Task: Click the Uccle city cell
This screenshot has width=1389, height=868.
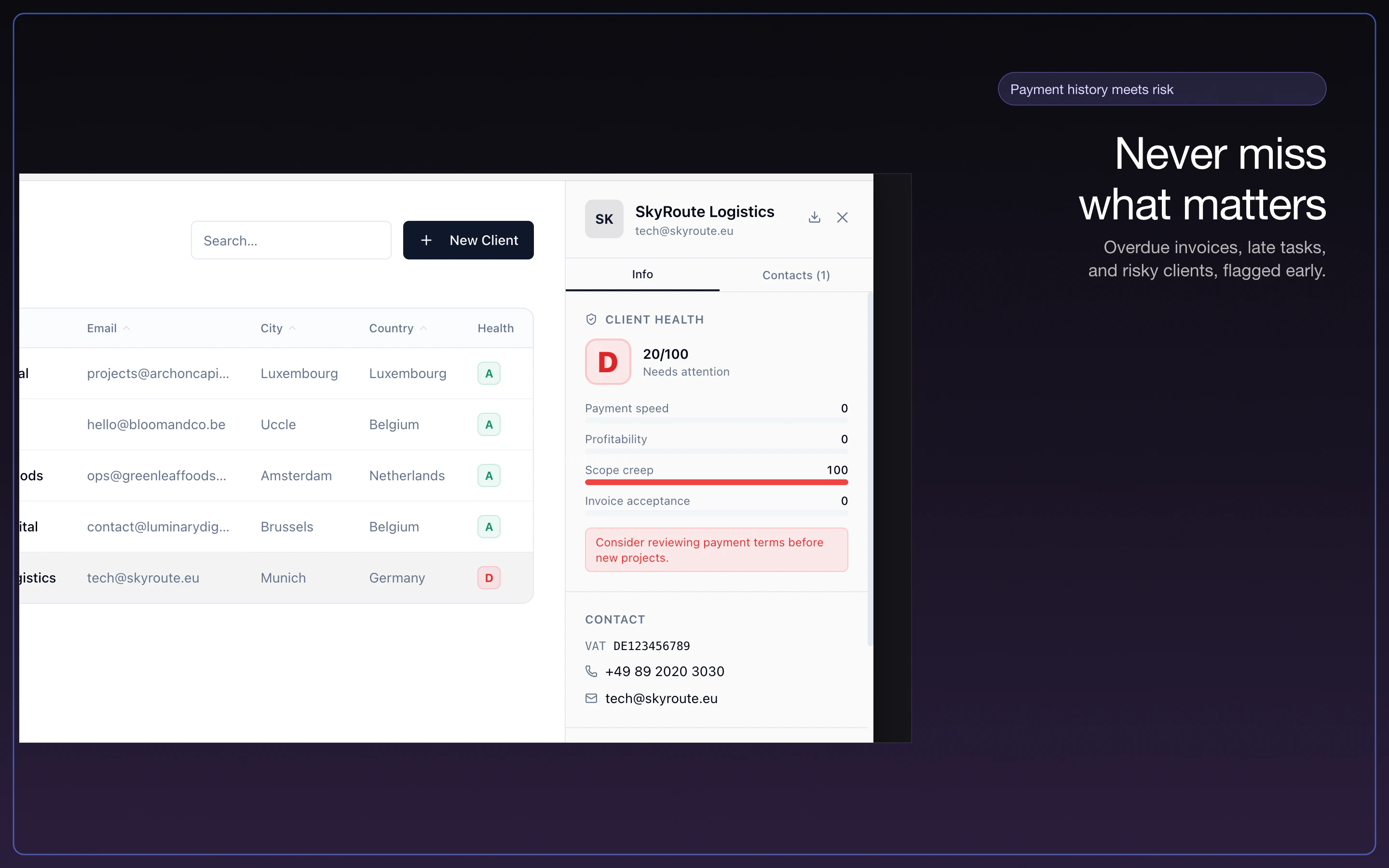Action: click(278, 424)
